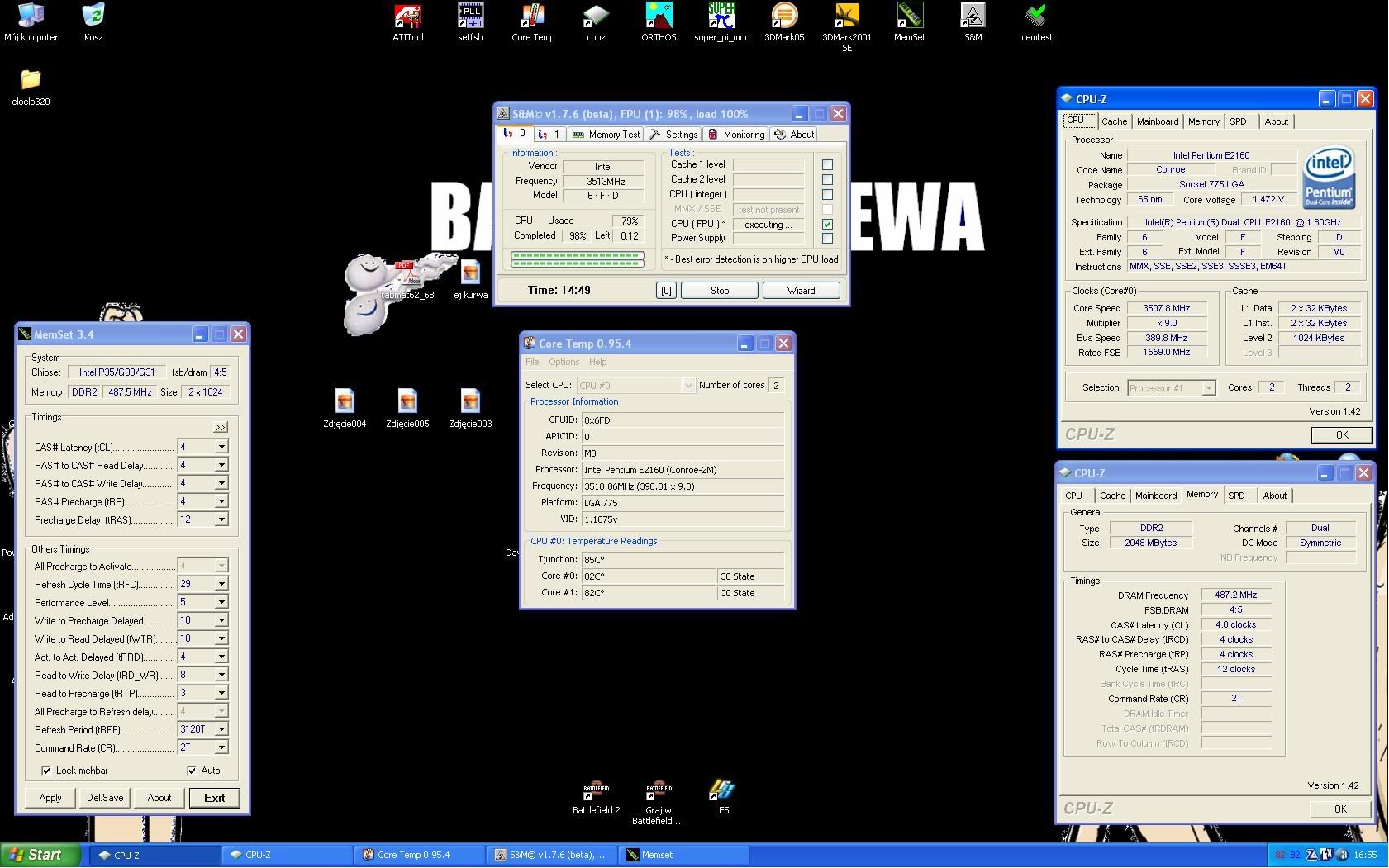This screenshot has height=868, width=1389.
Task: Click Intel Pentium logo in CPU-Z
Action: (1328, 178)
